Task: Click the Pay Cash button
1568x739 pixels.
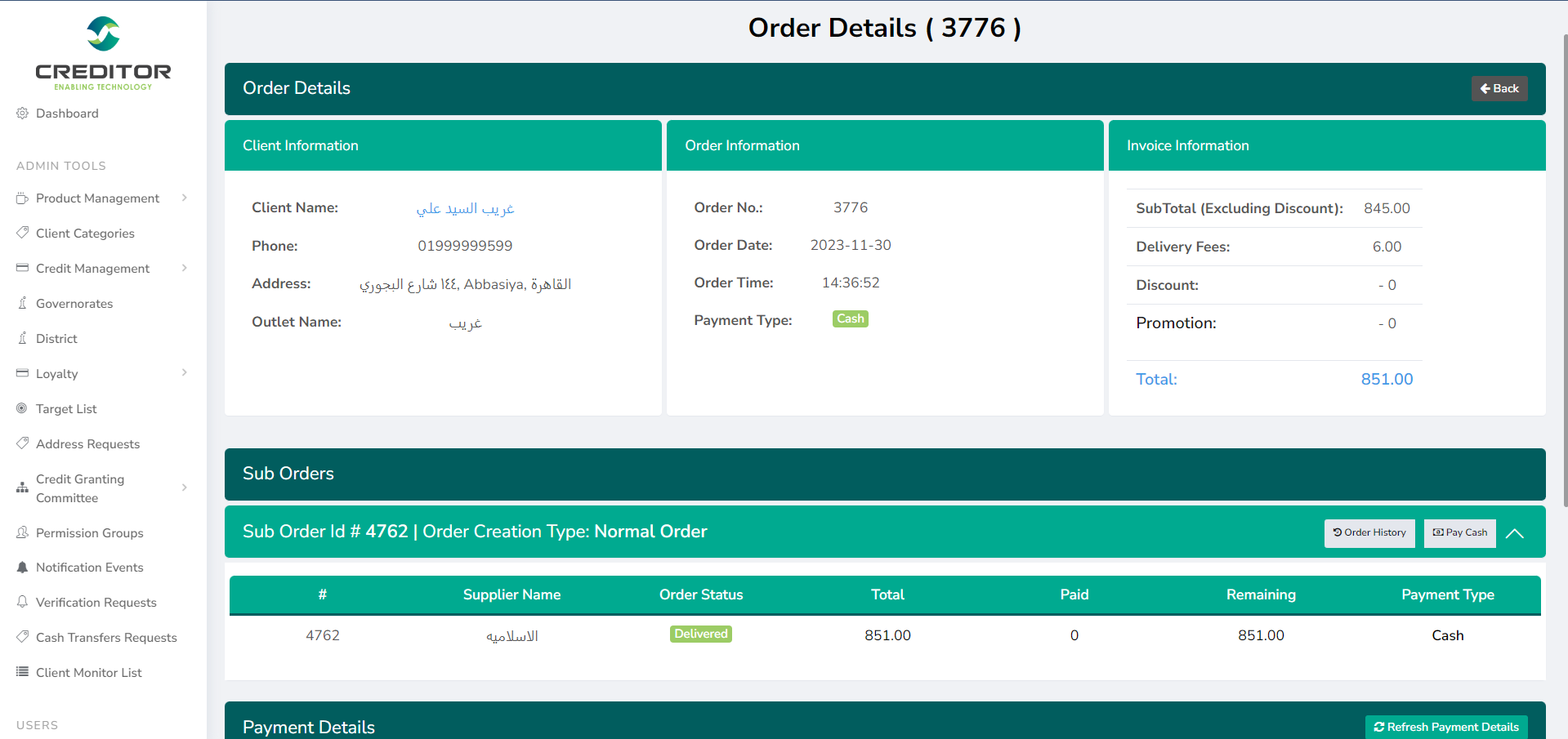Action: click(x=1459, y=533)
